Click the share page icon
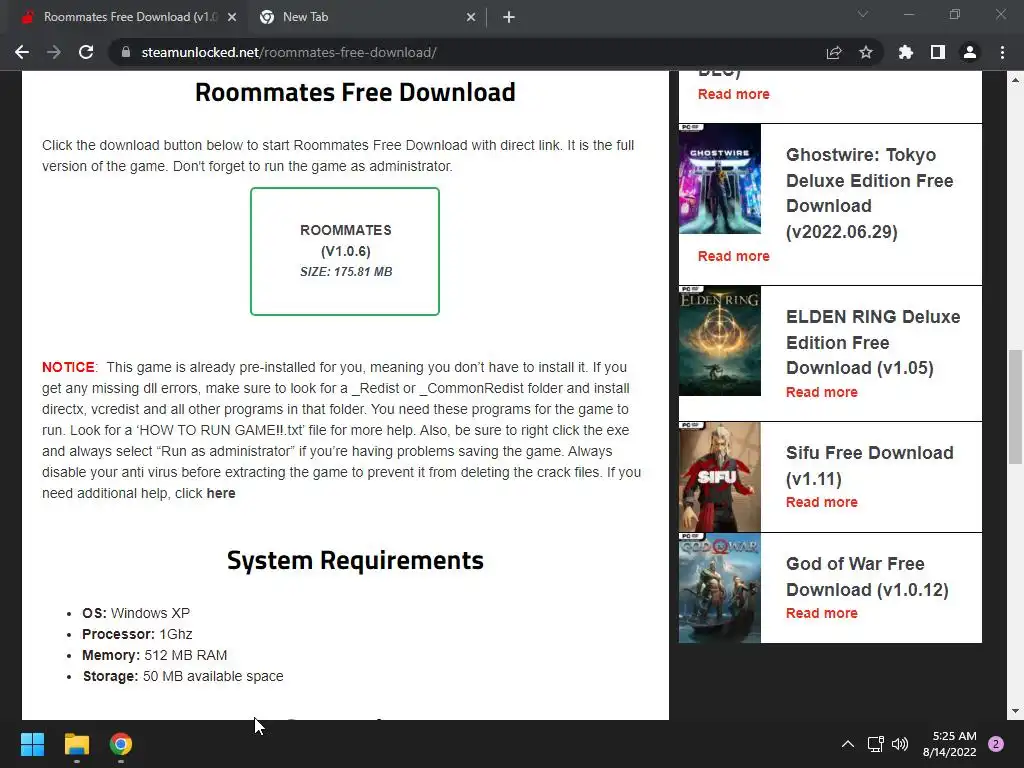The image size is (1024, 768). pyautogui.click(x=834, y=52)
